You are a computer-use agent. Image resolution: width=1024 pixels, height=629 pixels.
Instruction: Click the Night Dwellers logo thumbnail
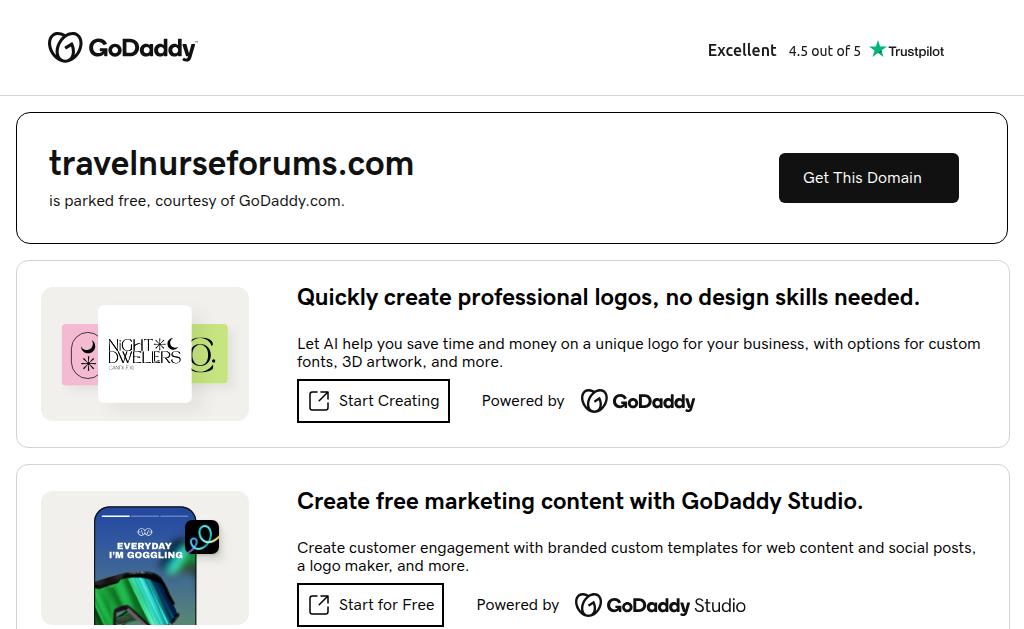coord(145,353)
